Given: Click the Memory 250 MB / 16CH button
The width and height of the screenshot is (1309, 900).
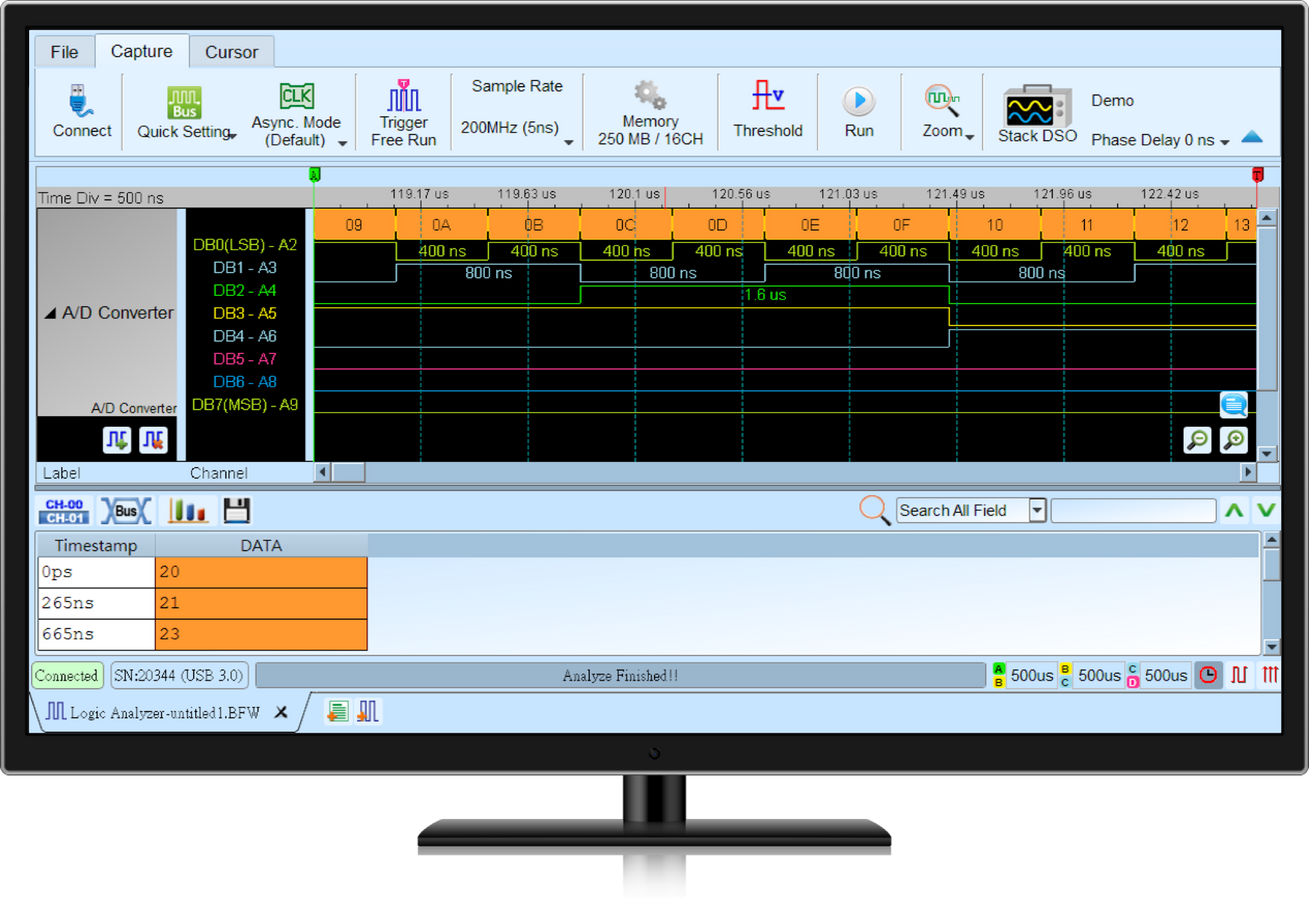Looking at the screenshot, I should 649,110.
